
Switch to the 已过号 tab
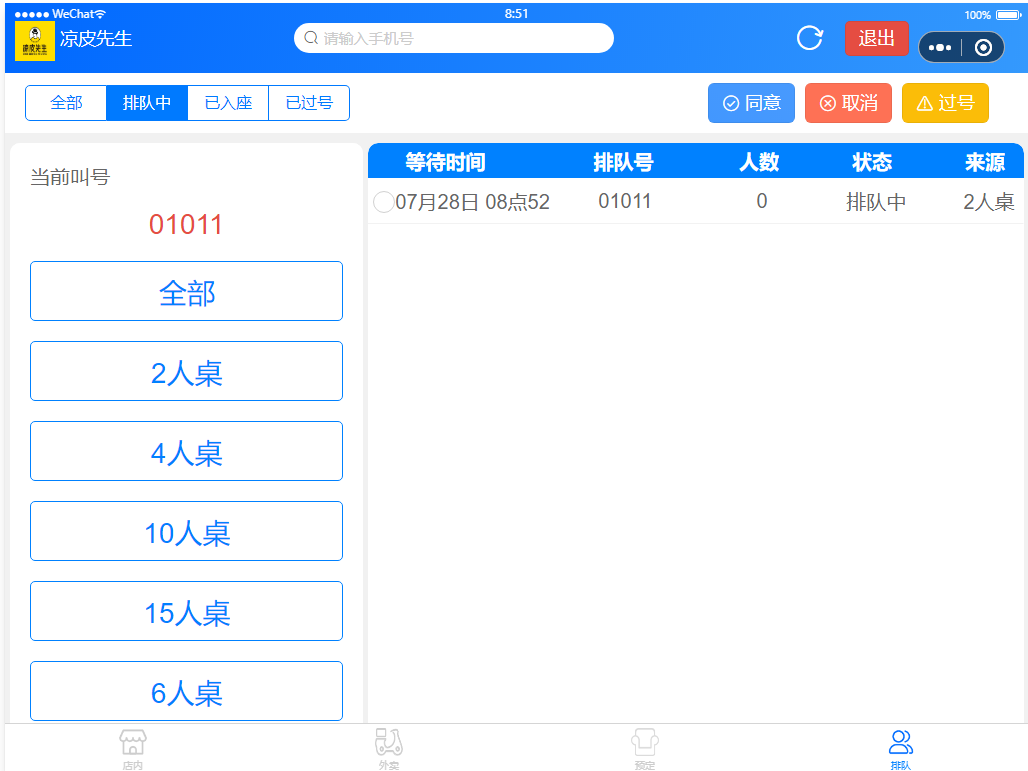click(x=309, y=103)
